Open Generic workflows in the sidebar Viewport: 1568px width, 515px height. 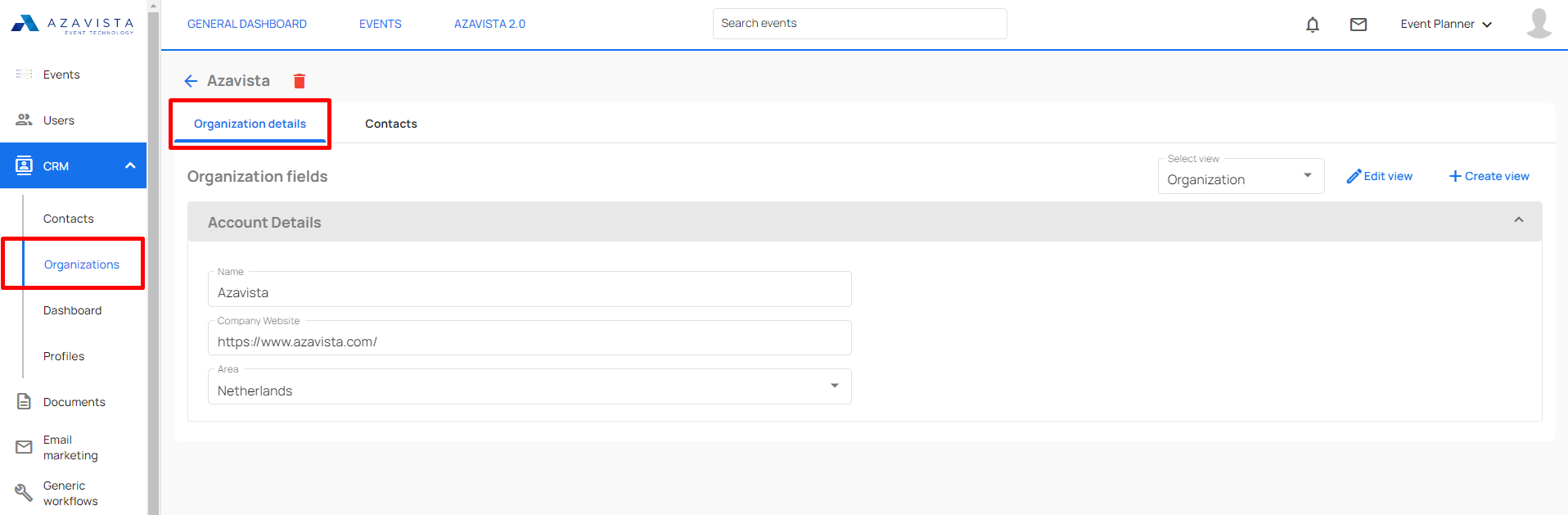[x=70, y=493]
